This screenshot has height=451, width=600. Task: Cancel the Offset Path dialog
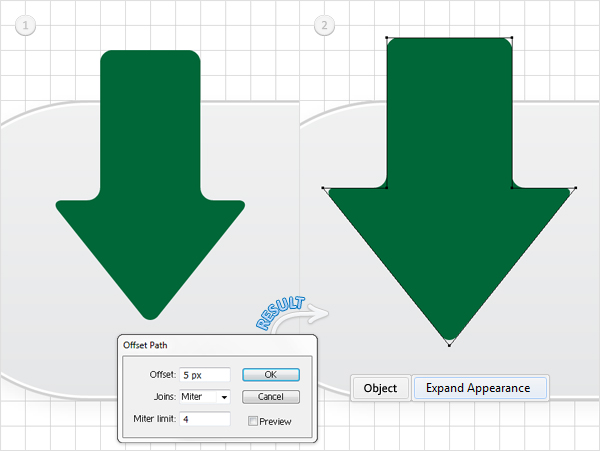[x=271, y=397]
